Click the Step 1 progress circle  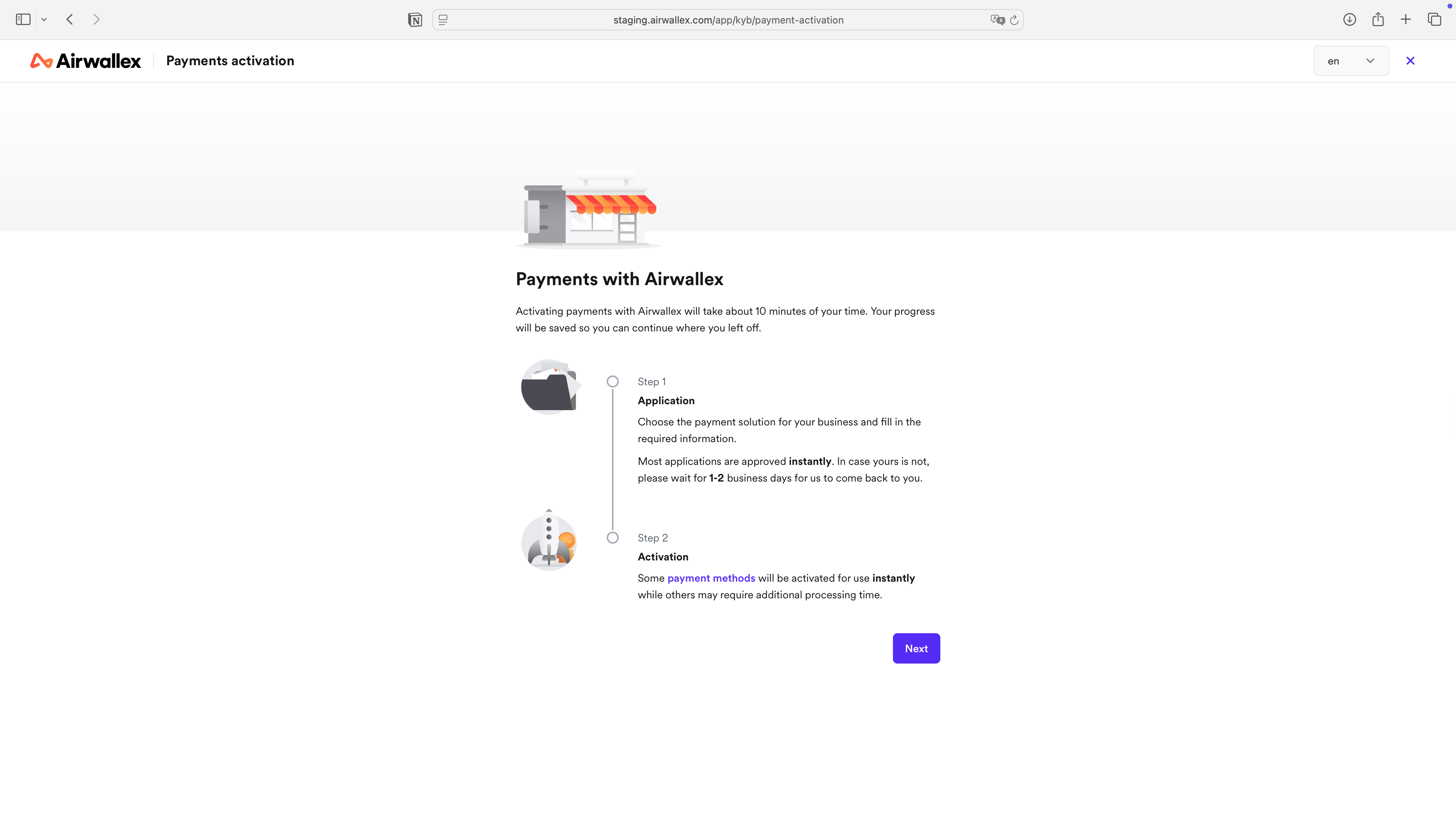[x=612, y=381]
